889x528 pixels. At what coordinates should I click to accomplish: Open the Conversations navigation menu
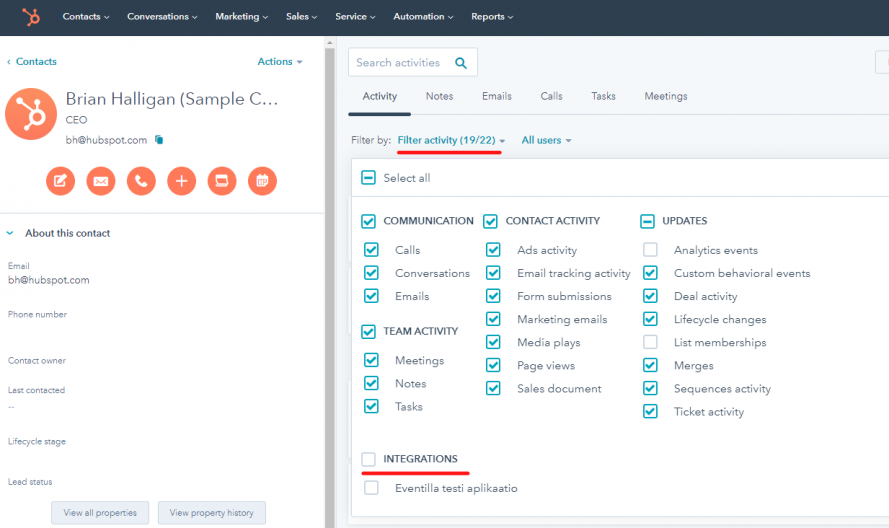(x=162, y=16)
